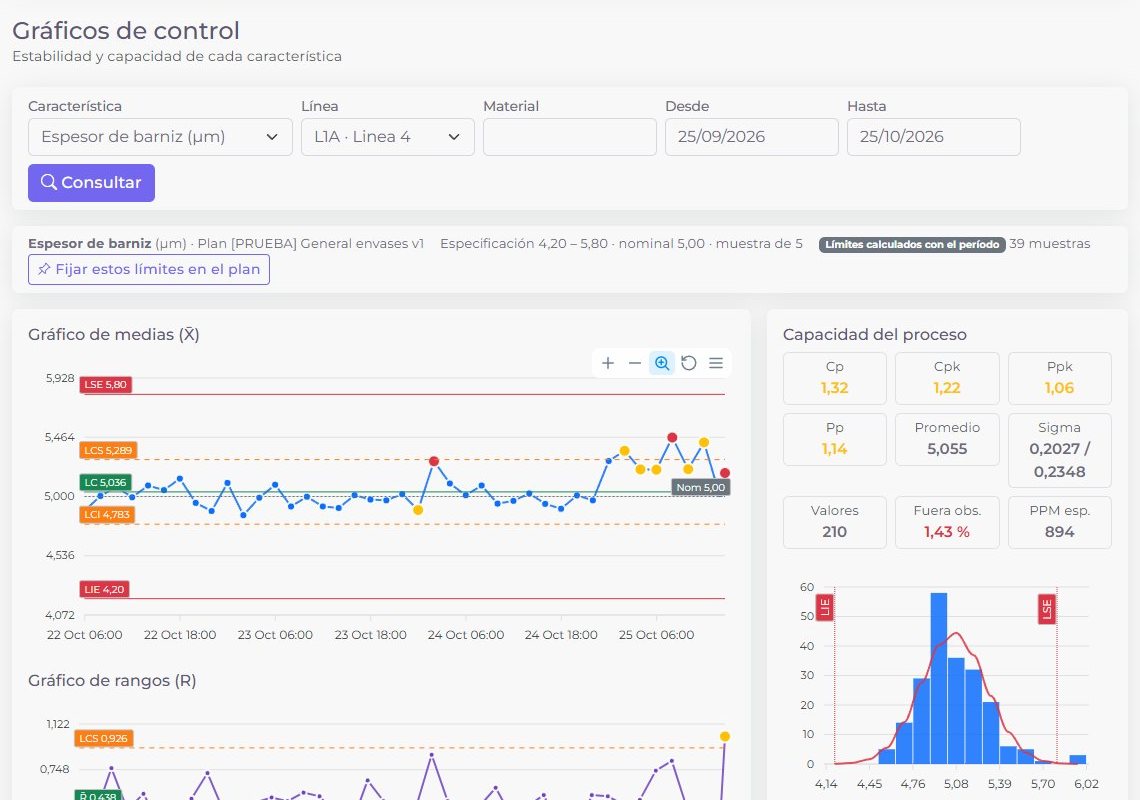
Task: Click the Gráfico de medias title
Action: point(114,335)
